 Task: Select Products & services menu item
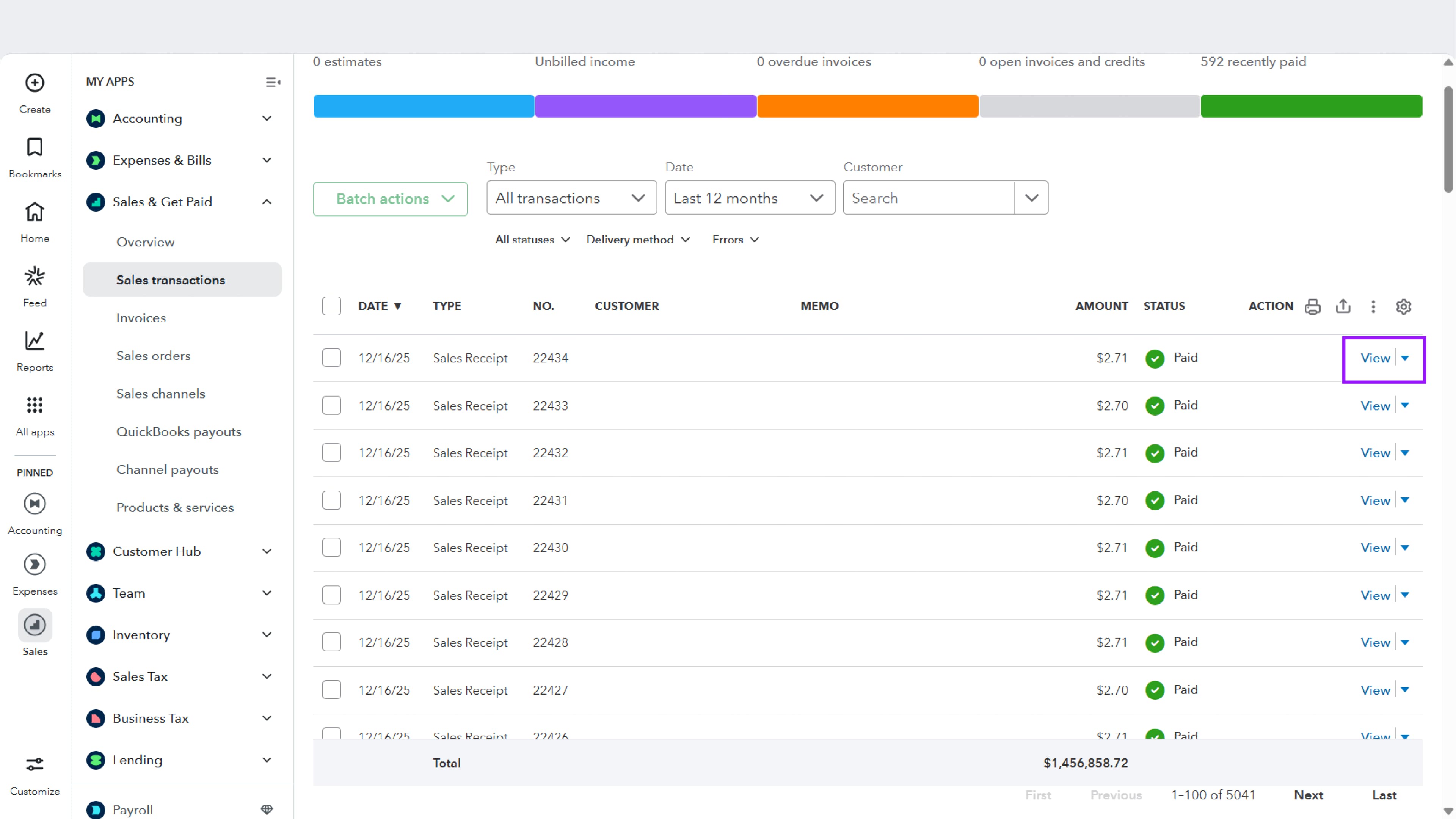175,508
